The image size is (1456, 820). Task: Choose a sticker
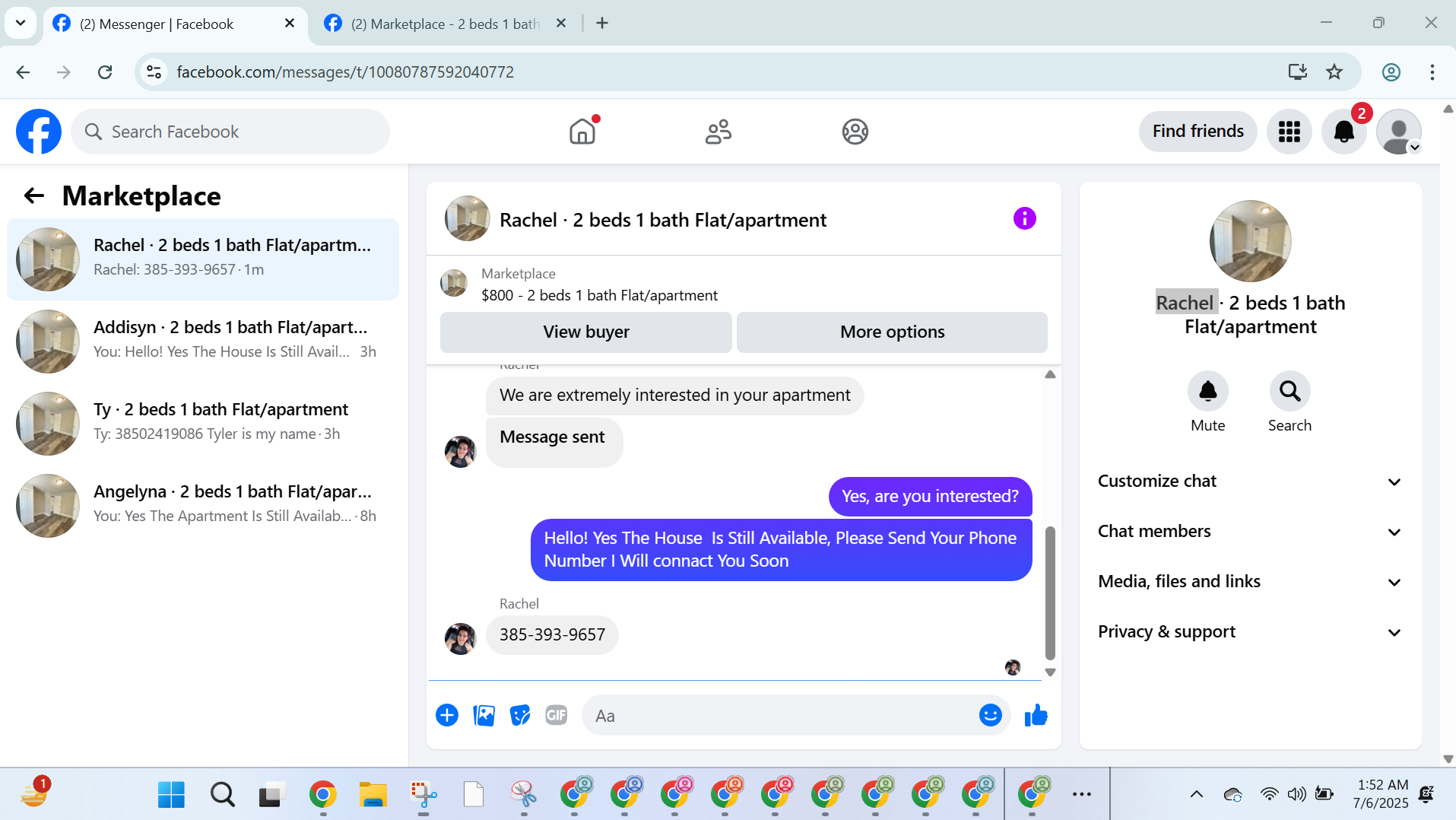(x=520, y=716)
